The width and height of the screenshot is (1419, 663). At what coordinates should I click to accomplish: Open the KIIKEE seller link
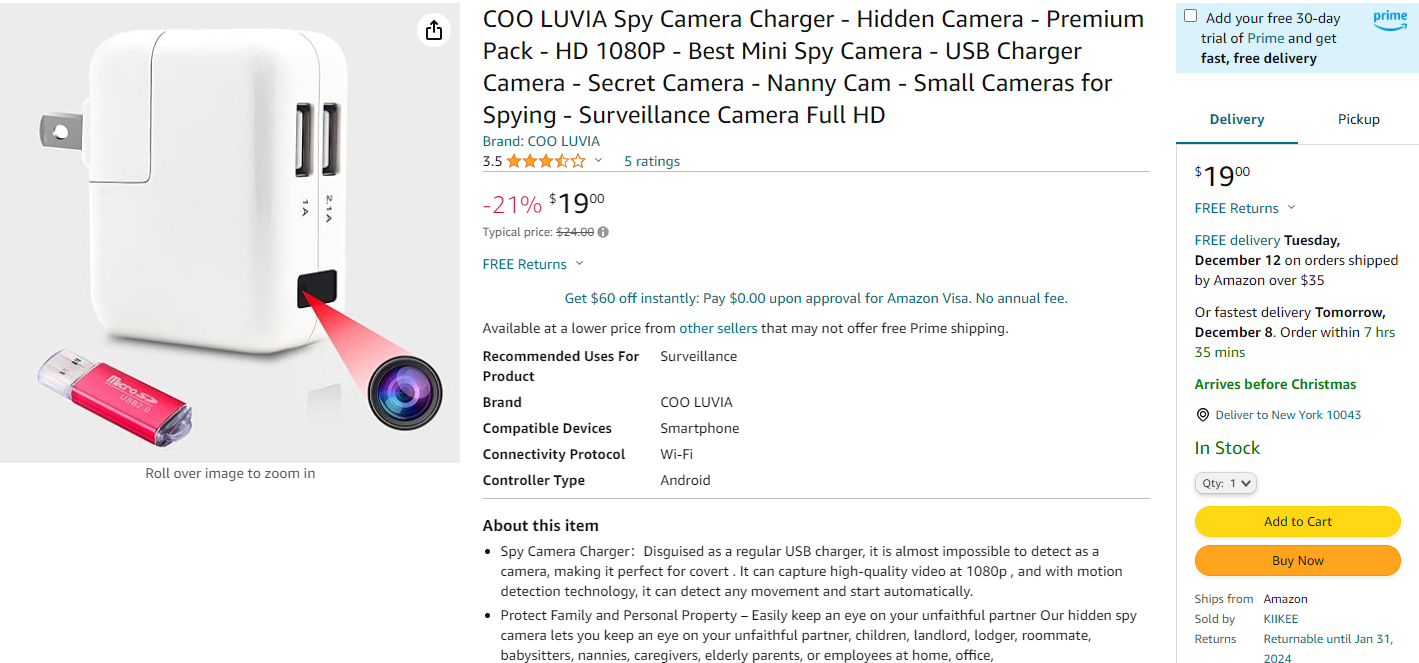(x=1280, y=619)
